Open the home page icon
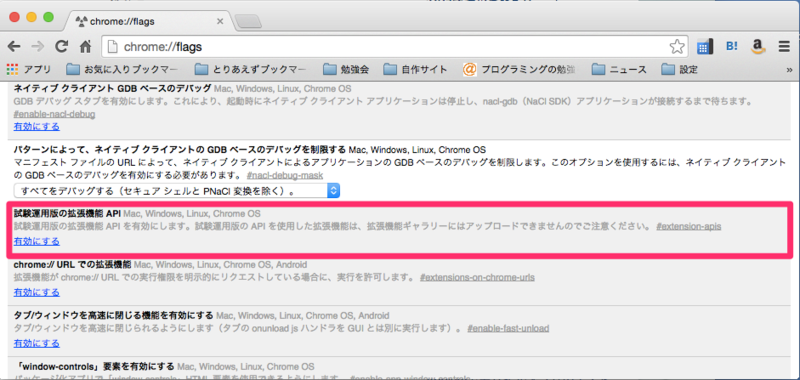Image resolution: width=800 pixels, height=380 pixels. pyautogui.click(x=85, y=47)
